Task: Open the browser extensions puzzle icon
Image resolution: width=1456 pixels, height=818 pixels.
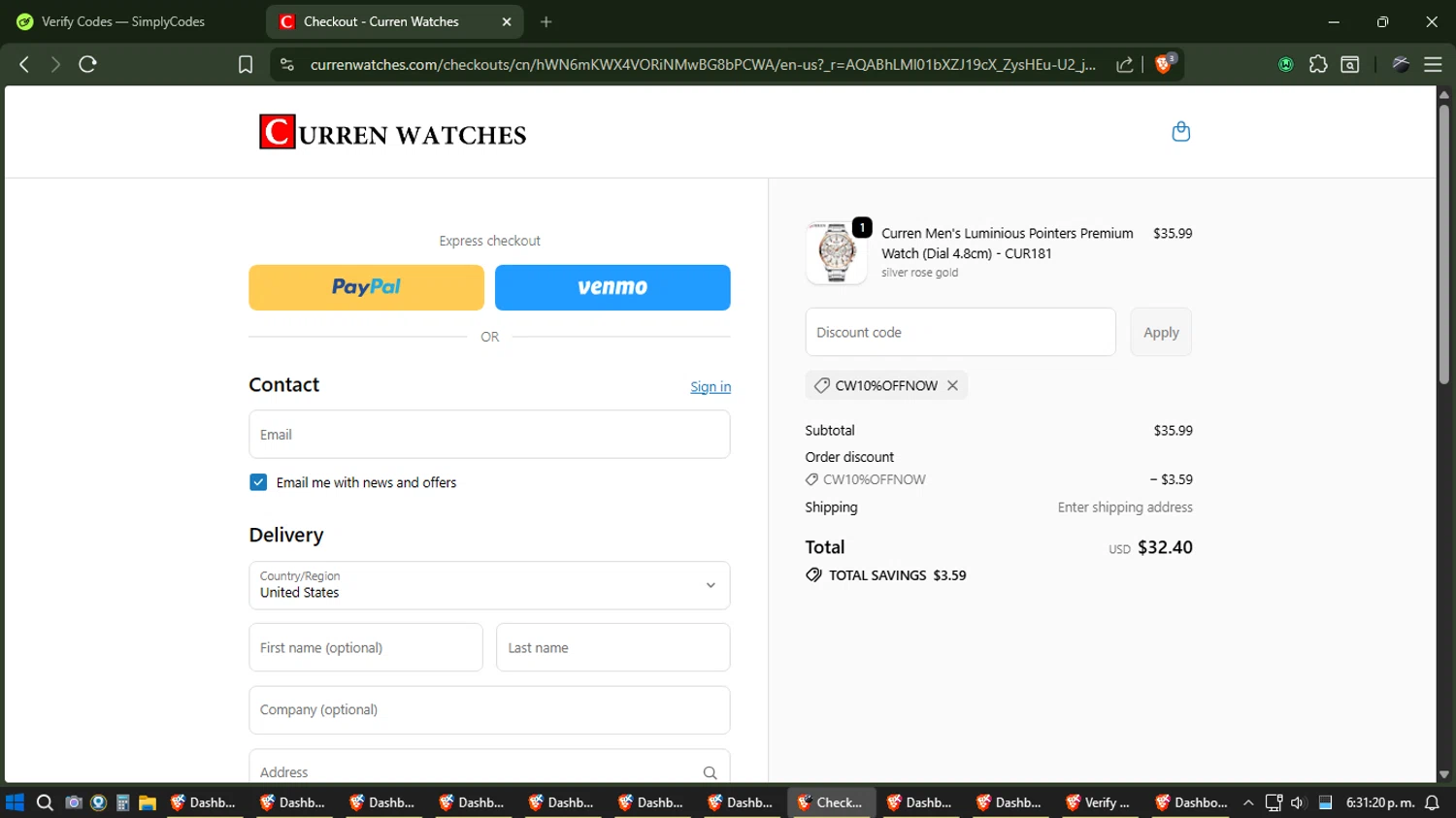Action: tap(1318, 64)
